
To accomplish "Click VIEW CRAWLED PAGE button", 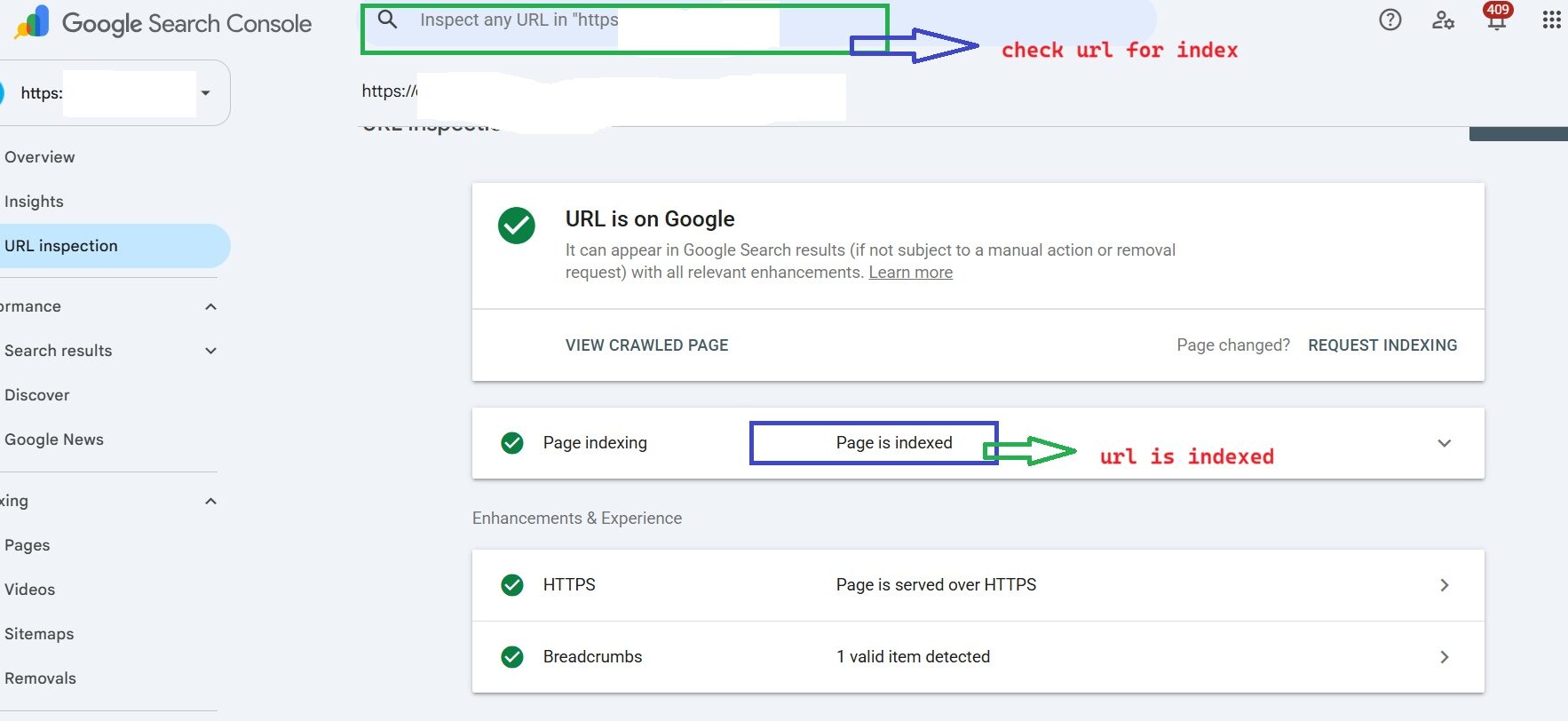I will (647, 345).
